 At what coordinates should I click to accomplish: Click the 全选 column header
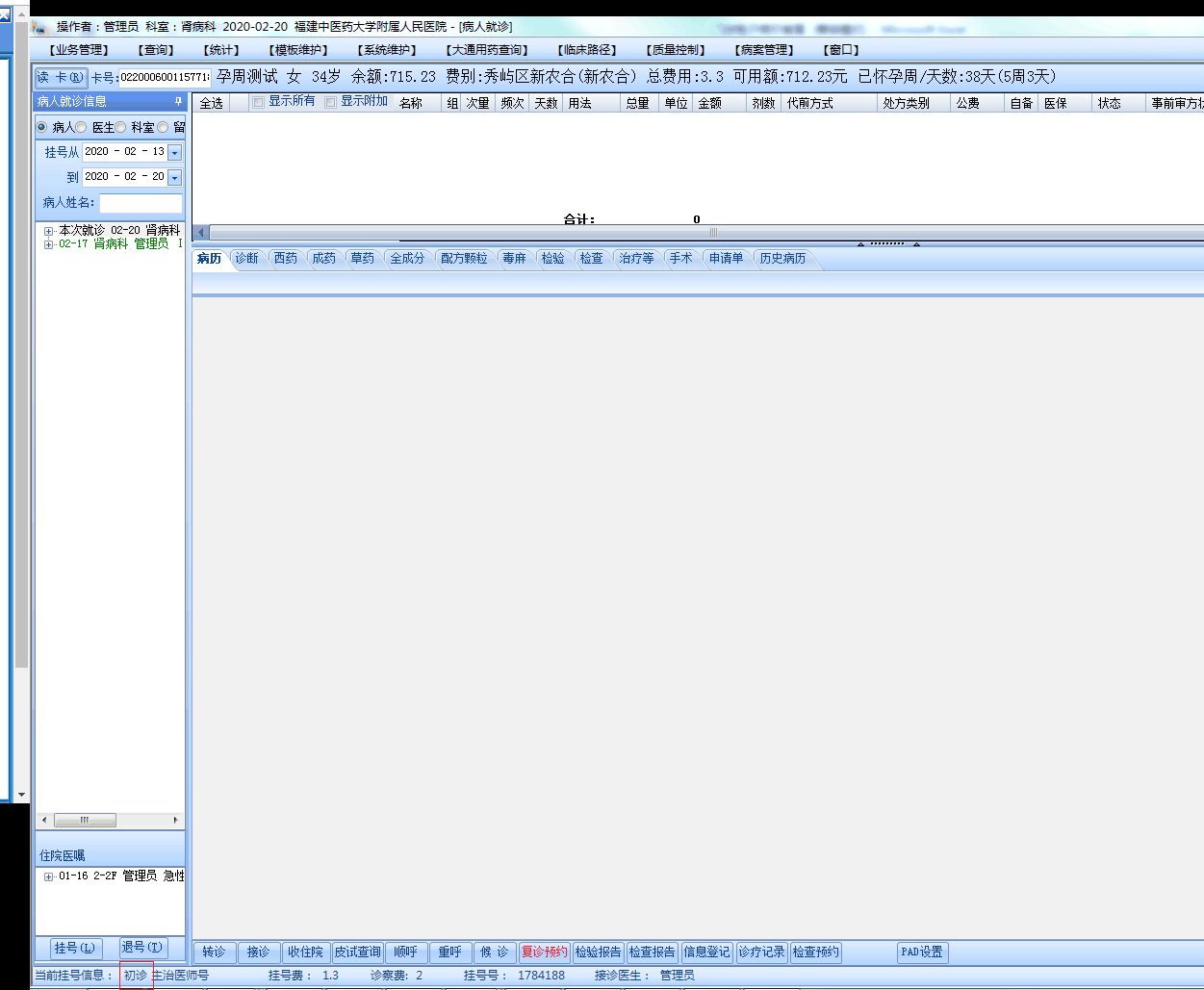212,103
